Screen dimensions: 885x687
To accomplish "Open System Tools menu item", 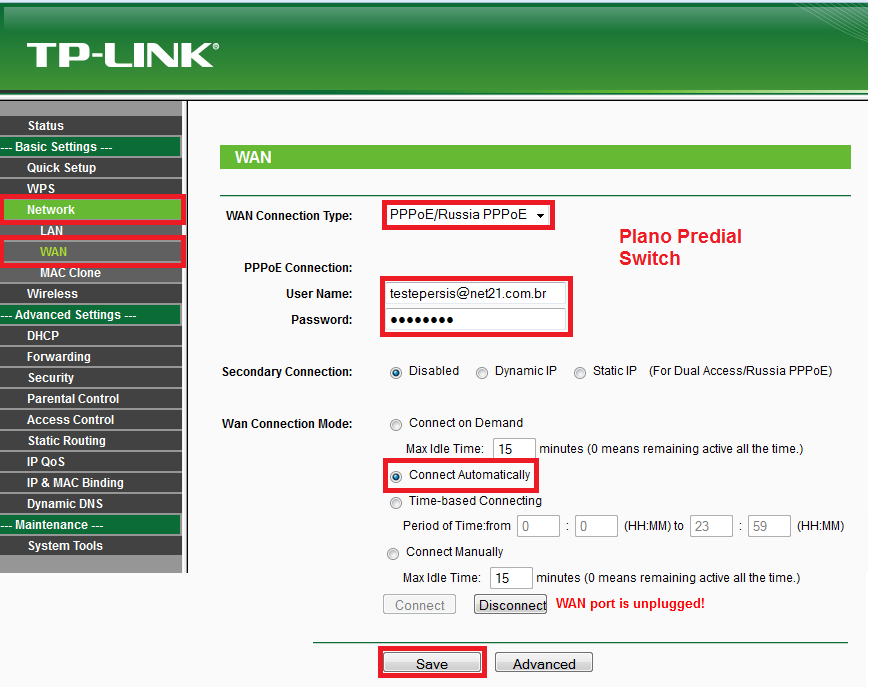I will pyautogui.click(x=91, y=546).
